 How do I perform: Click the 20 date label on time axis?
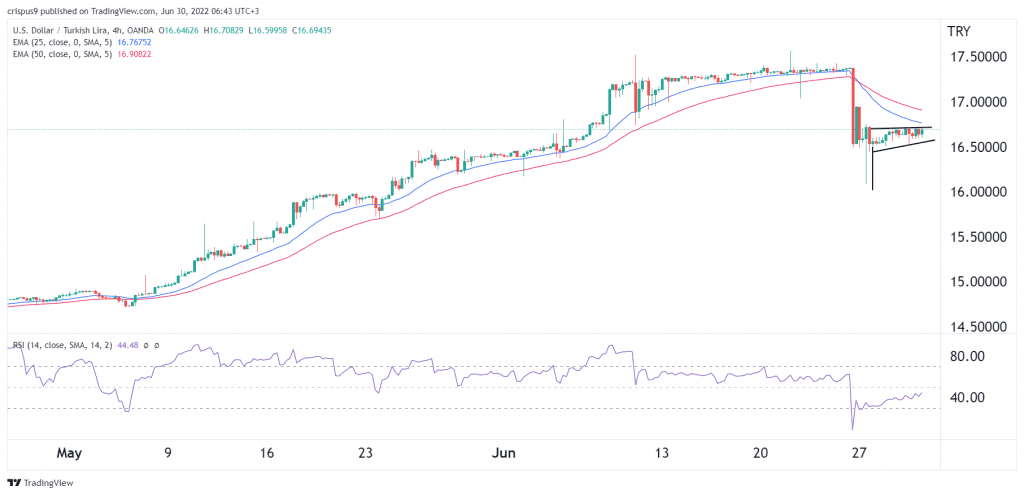[761, 454]
